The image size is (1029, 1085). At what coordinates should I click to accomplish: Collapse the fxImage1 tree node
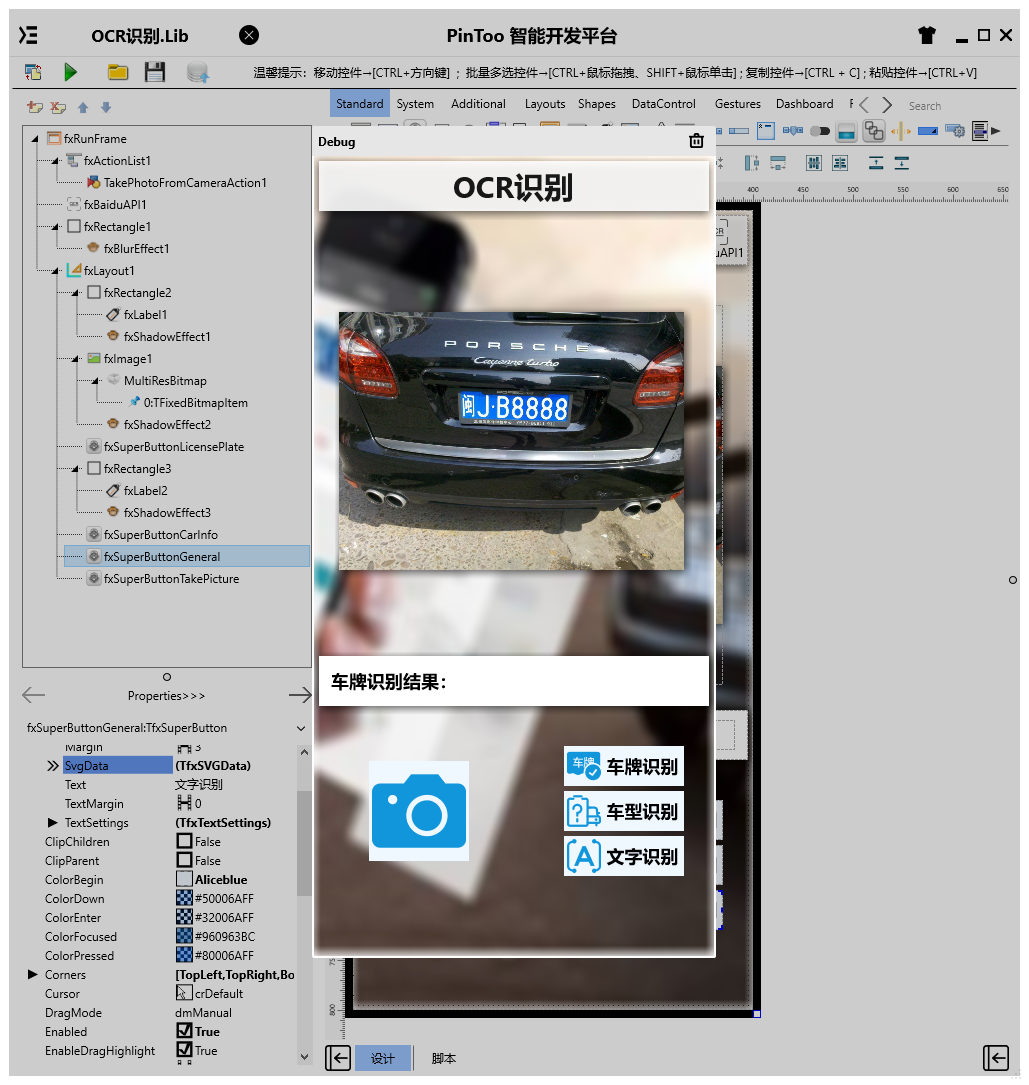pyautogui.click(x=75, y=358)
